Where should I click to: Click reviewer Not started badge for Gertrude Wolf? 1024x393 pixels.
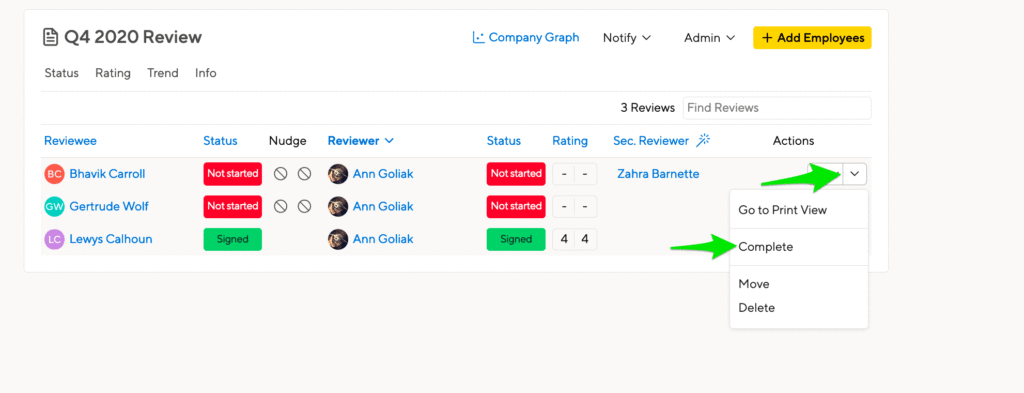(516, 206)
